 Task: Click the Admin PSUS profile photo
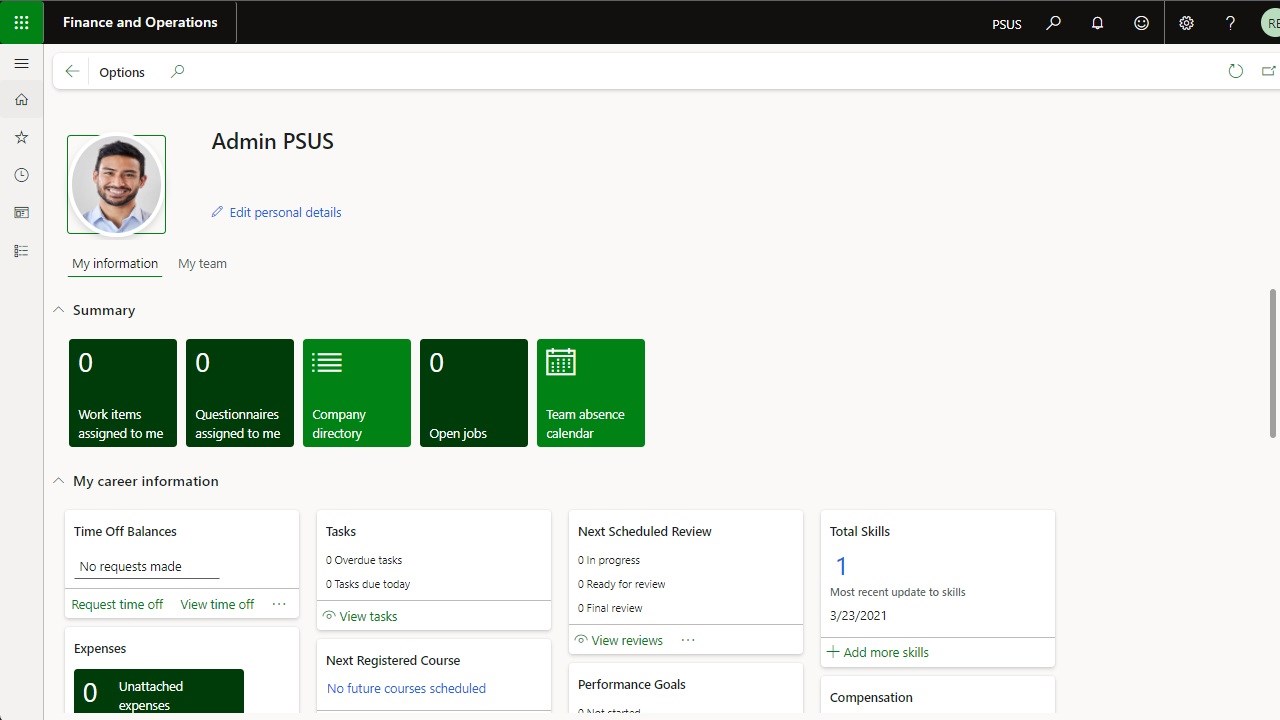[117, 185]
